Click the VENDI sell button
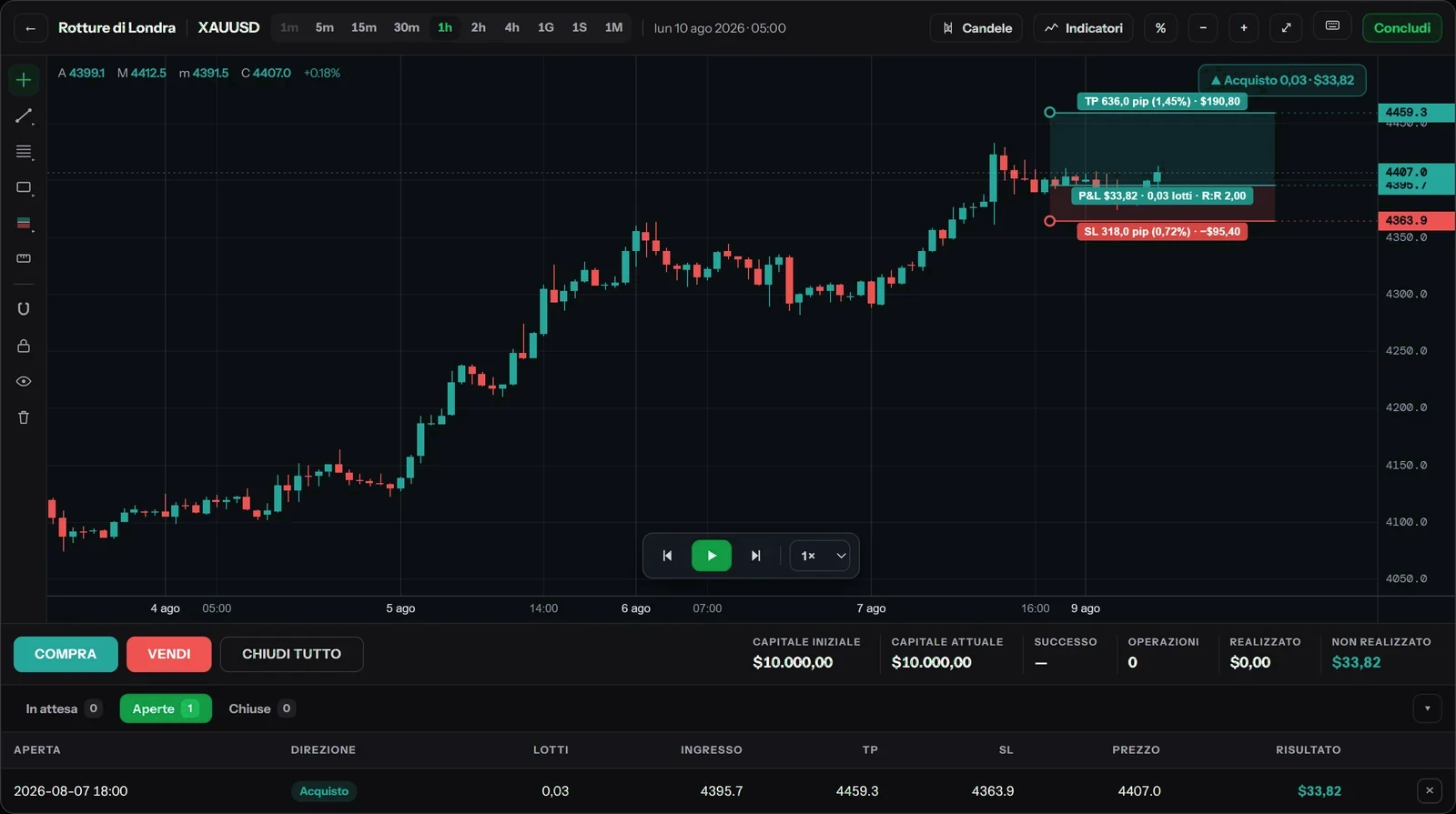The width and height of the screenshot is (1456, 814). click(x=169, y=654)
